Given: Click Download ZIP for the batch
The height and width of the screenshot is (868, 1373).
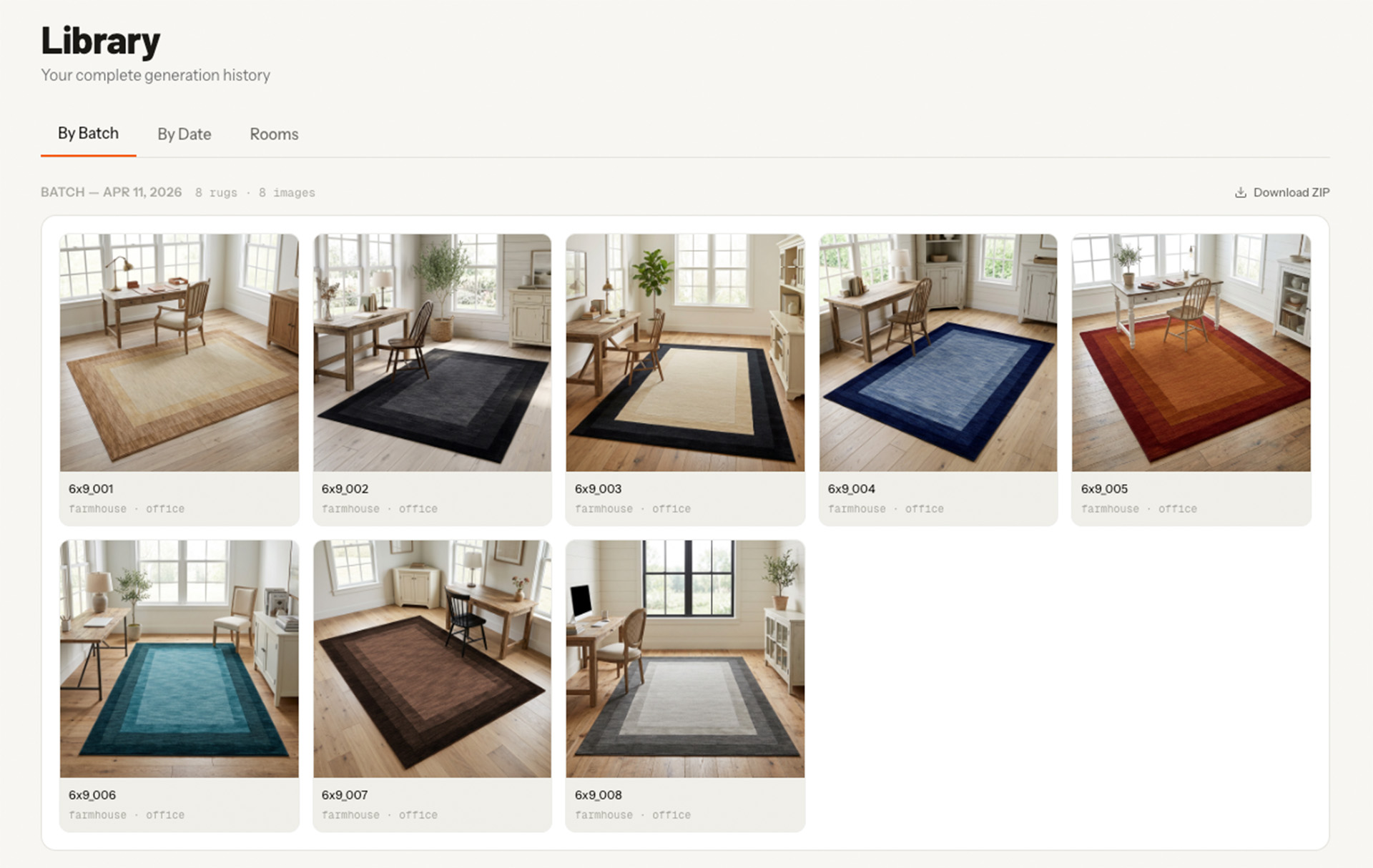Looking at the screenshot, I should (x=1291, y=192).
